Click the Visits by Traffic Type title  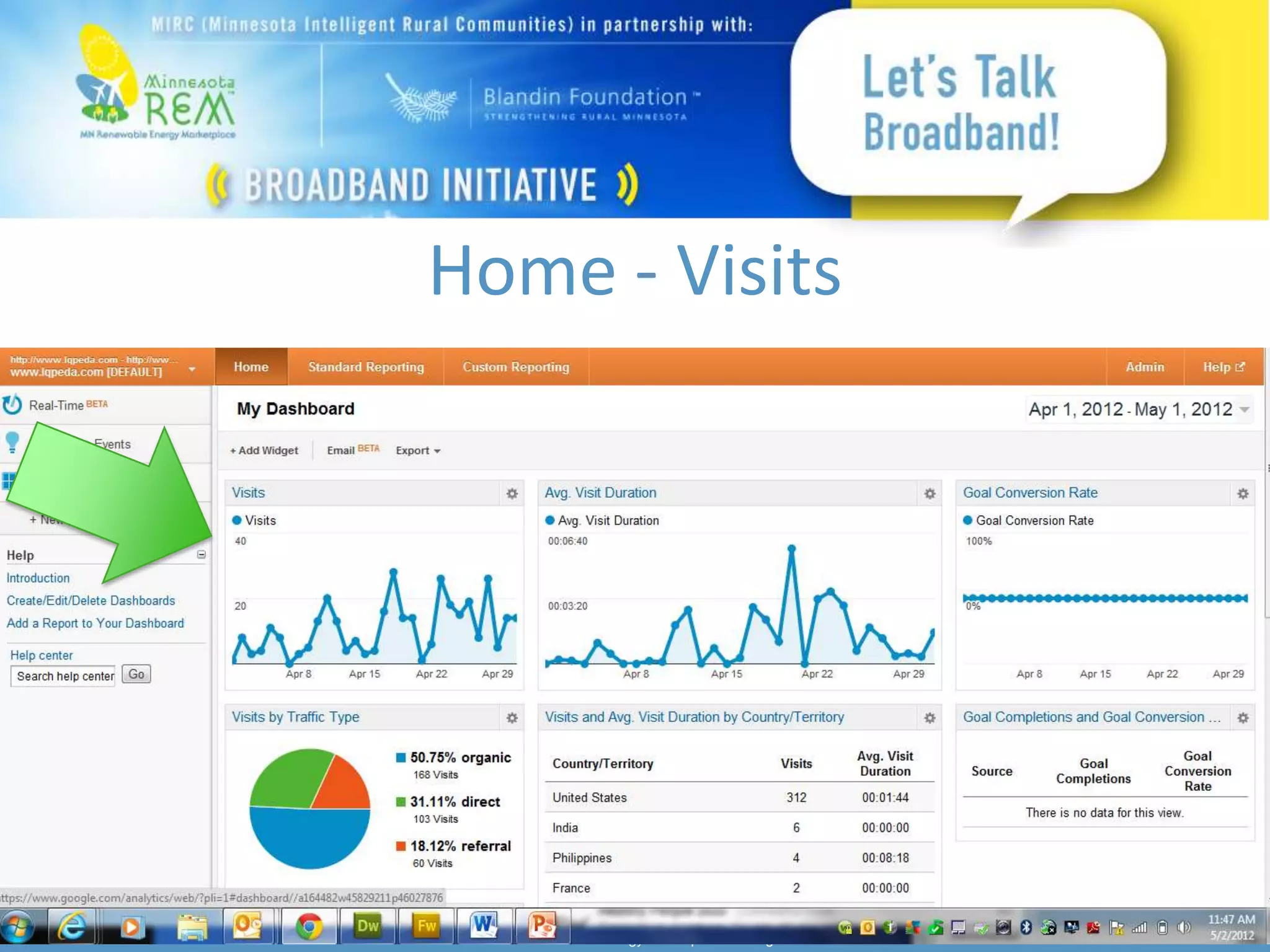pyautogui.click(x=295, y=717)
